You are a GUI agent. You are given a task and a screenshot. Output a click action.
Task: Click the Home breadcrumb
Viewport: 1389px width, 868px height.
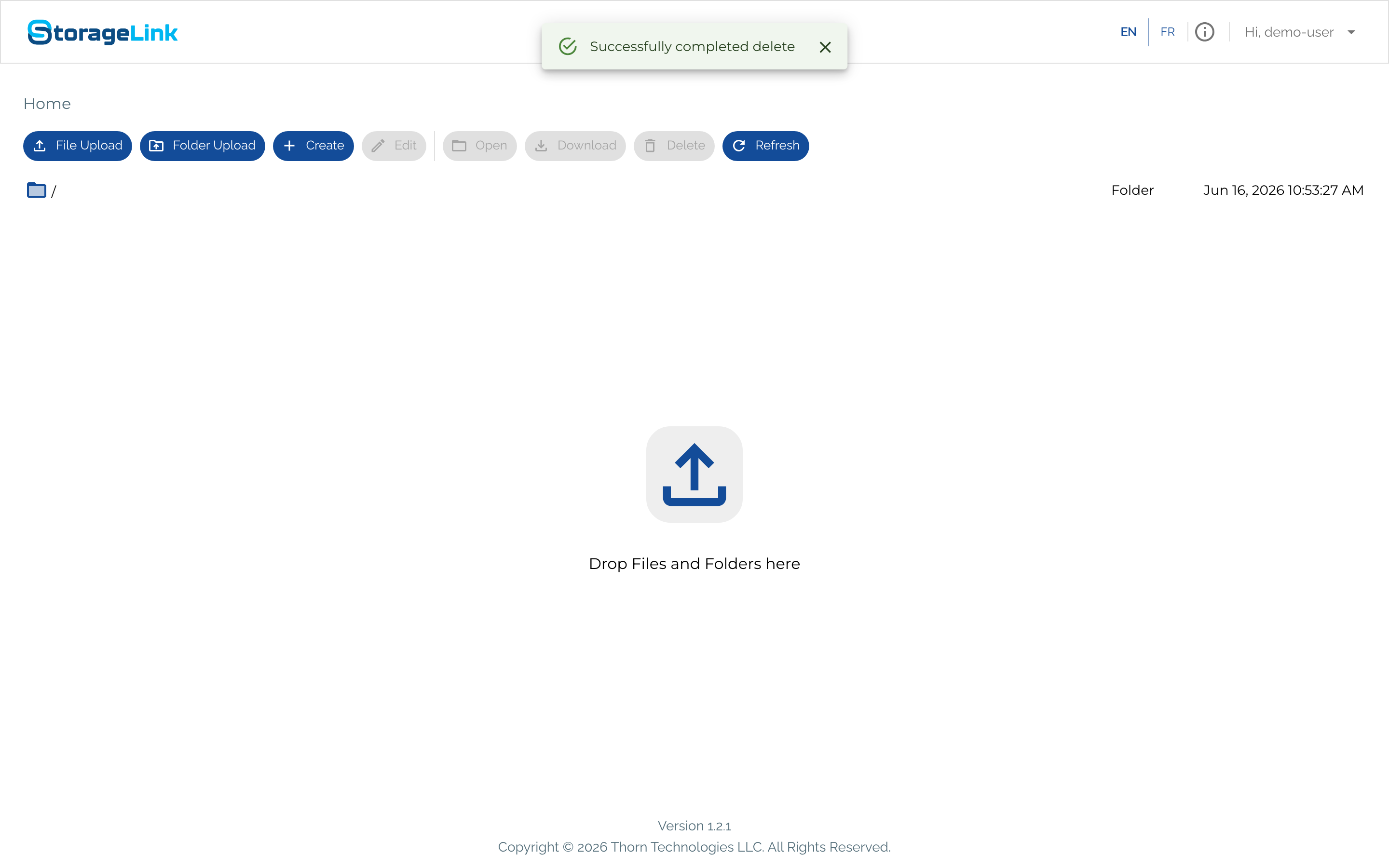47,104
